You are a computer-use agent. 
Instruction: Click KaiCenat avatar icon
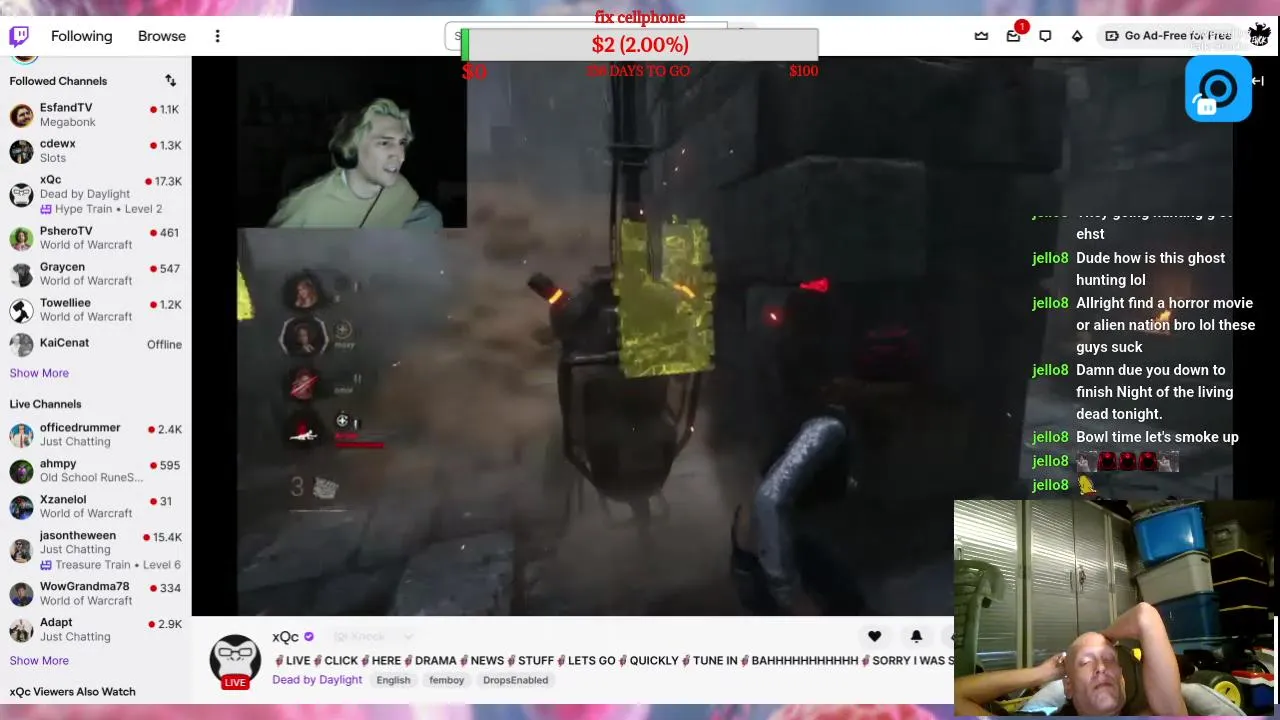pos(21,345)
